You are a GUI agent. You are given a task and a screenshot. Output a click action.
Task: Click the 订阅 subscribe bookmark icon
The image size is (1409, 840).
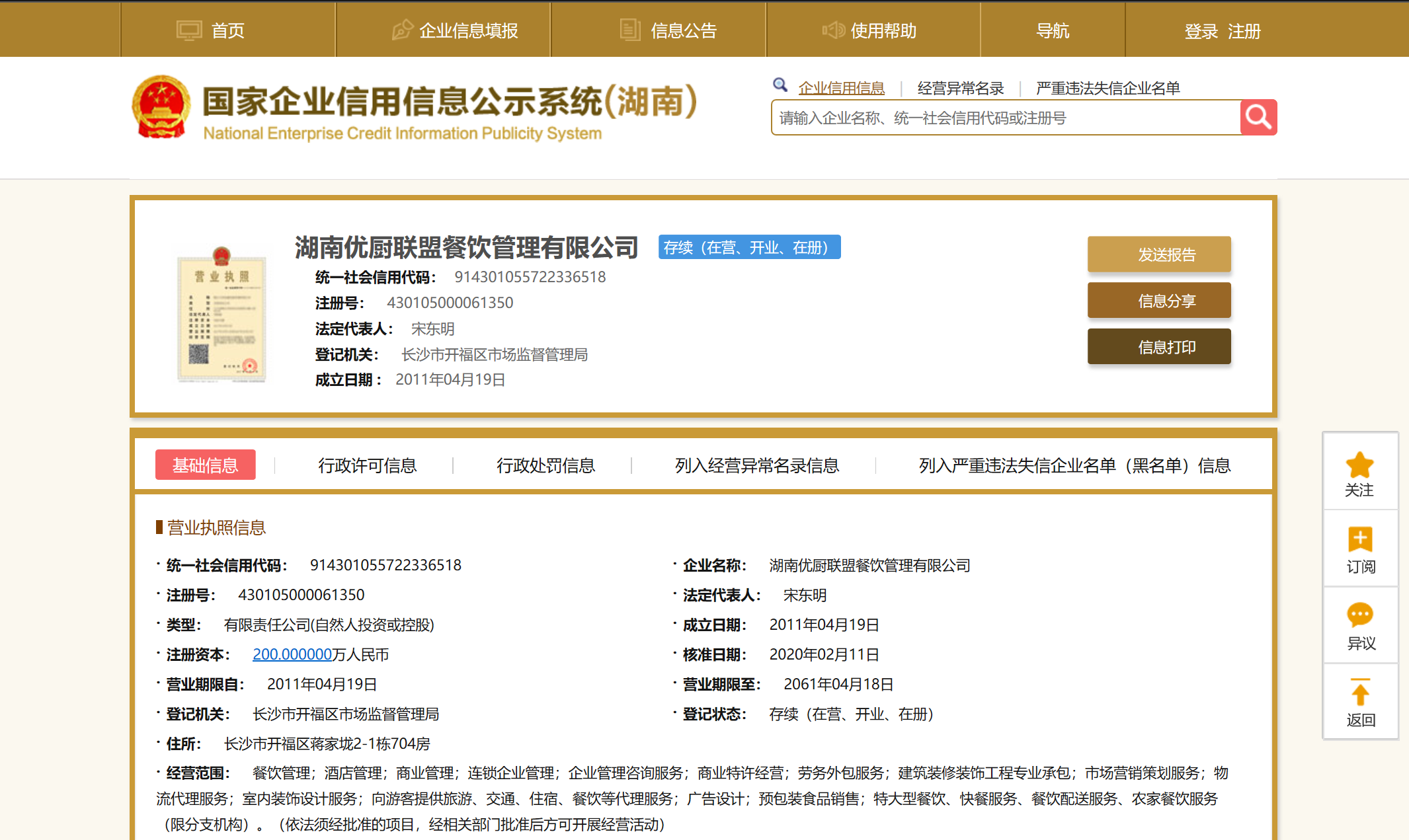1359,540
